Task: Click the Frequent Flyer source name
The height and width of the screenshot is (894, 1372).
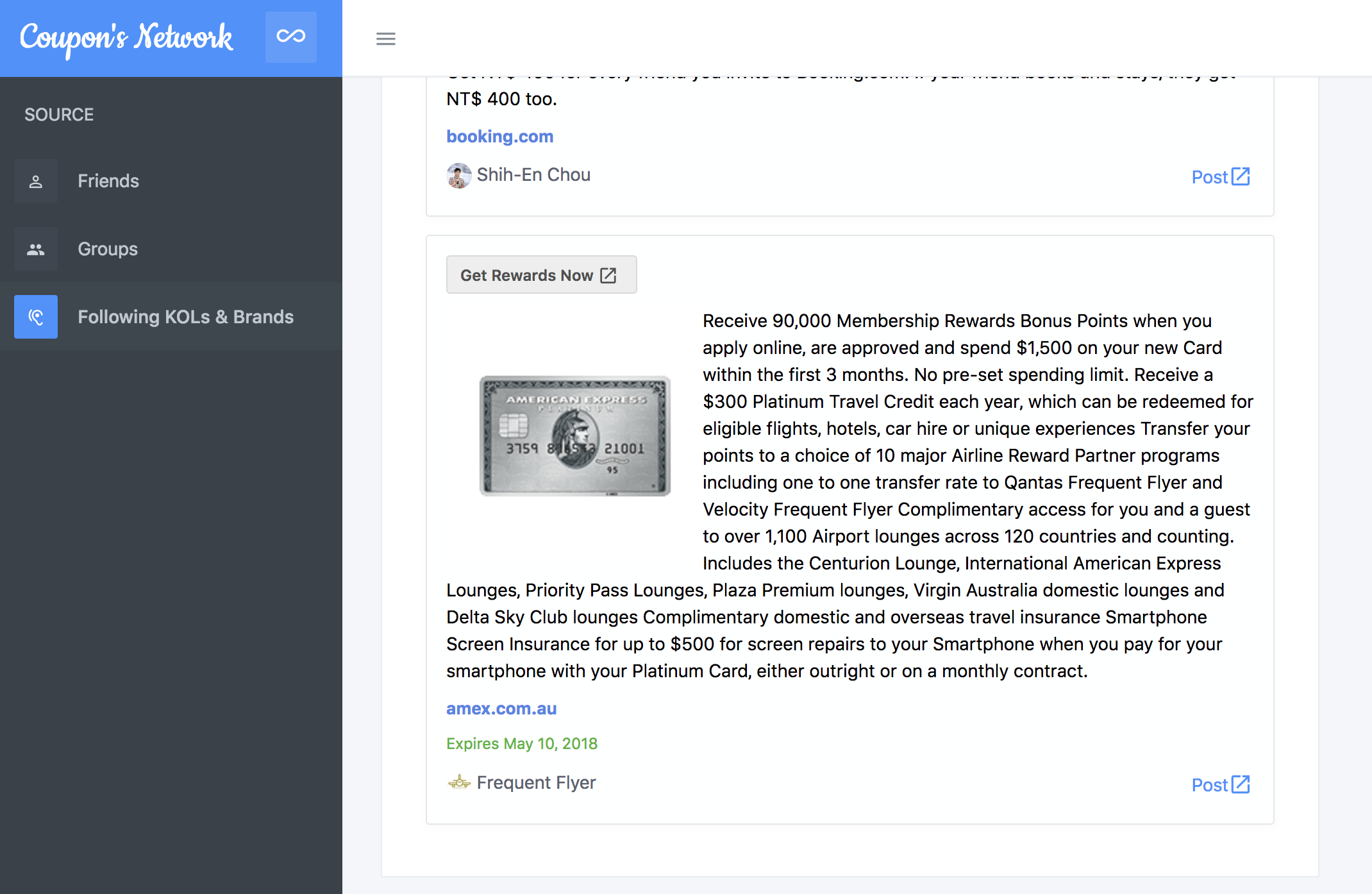Action: (536, 782)
